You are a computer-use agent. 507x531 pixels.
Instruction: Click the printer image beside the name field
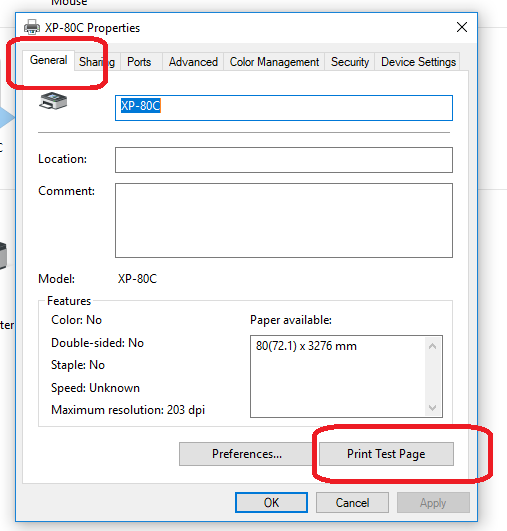[x=53, y=101]
